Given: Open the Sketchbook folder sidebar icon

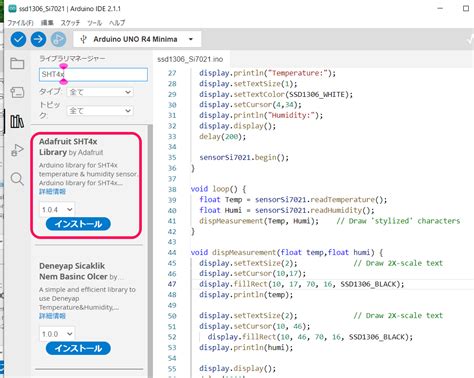Looking at the screenshot, I should click(17, 63).
